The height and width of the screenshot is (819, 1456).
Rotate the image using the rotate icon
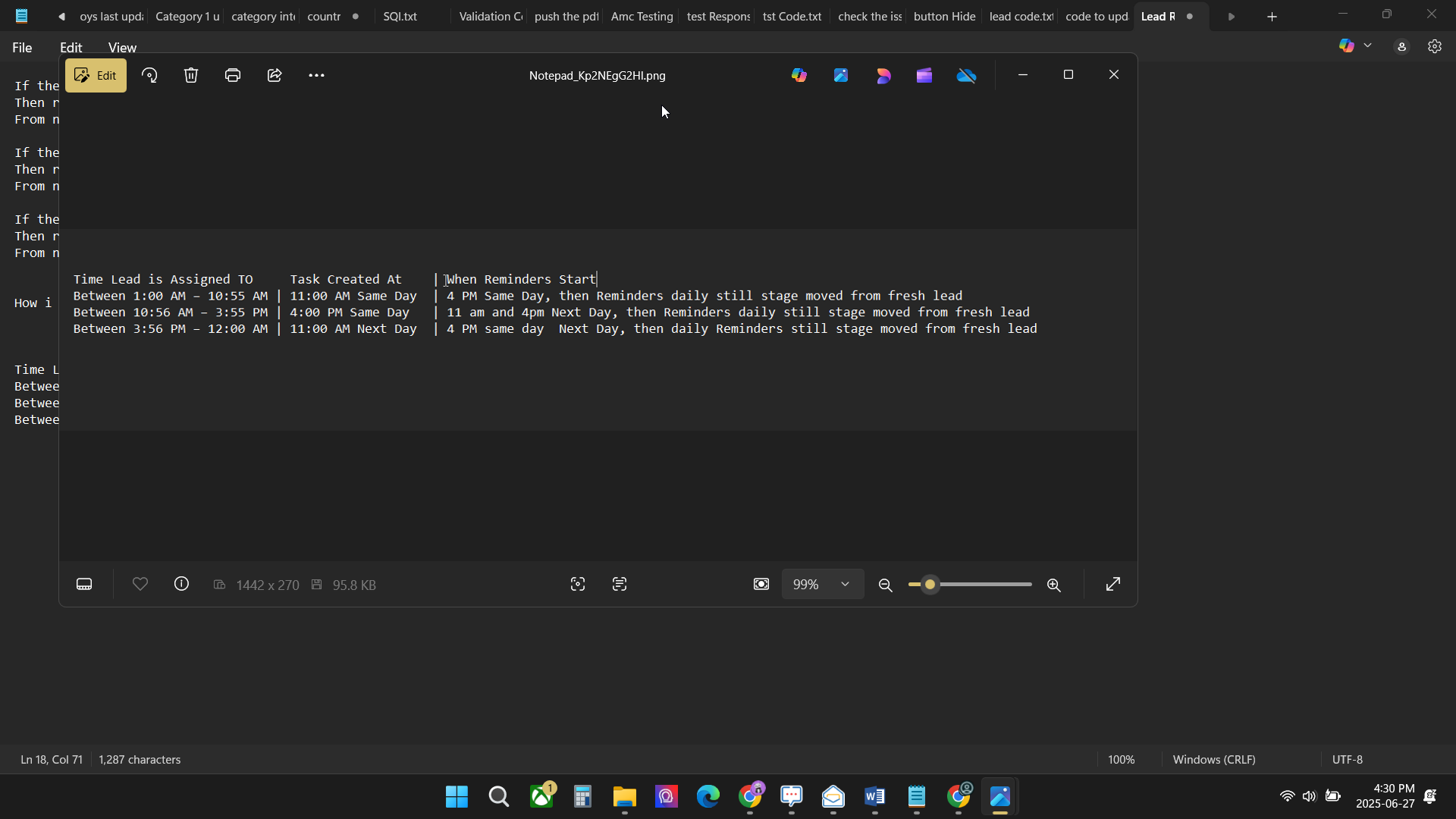(x=149, y=75)
